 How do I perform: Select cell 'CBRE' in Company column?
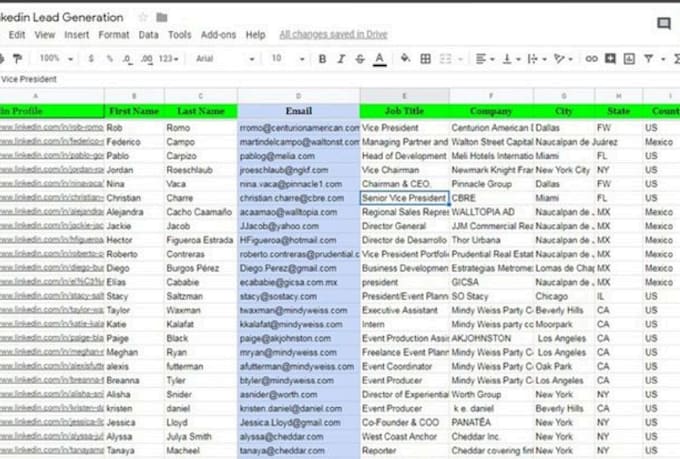tap(491, 198)
